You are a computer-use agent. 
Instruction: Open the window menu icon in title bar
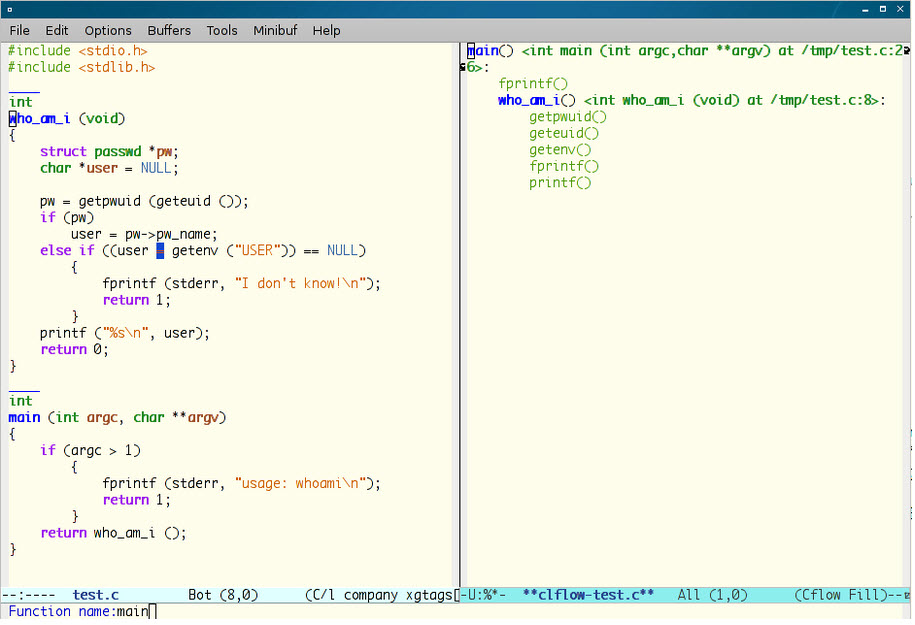point(8,9)
